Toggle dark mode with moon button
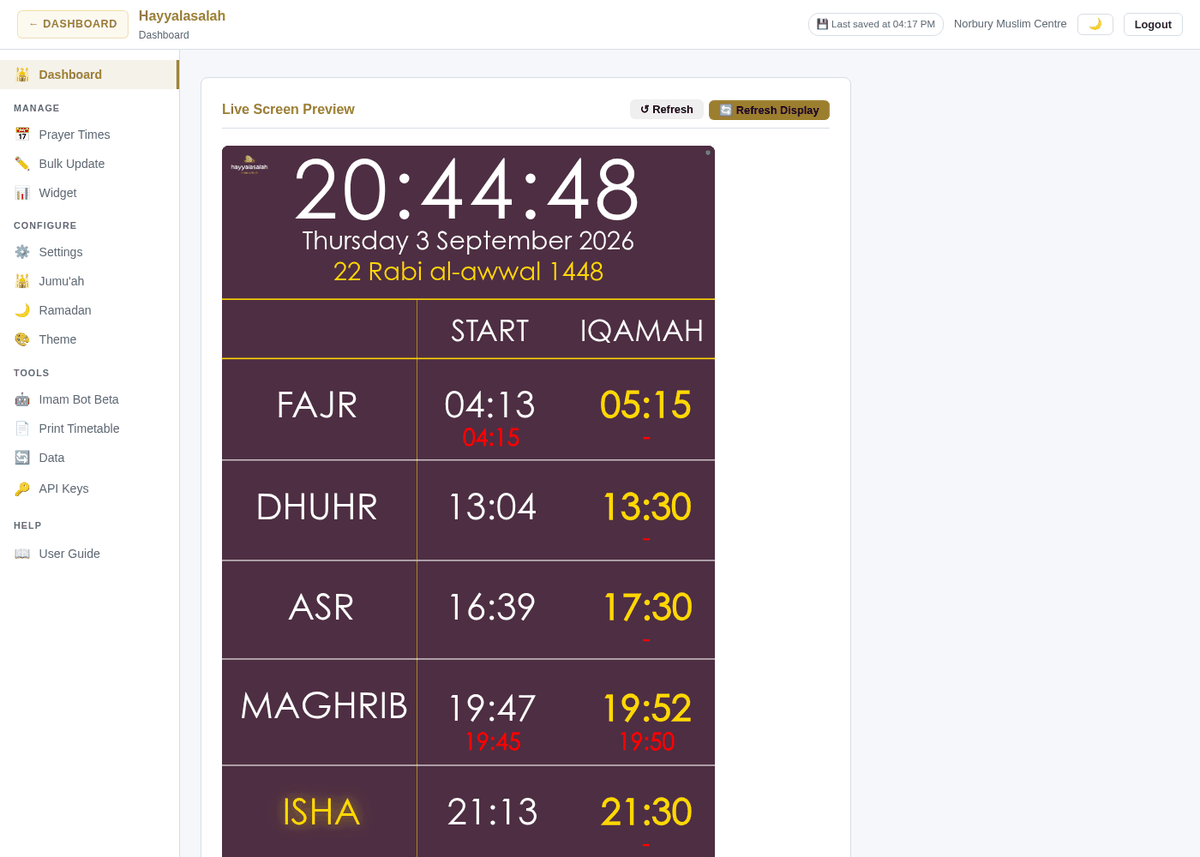The image size is (1200, 857). (x=1095, y=24)
